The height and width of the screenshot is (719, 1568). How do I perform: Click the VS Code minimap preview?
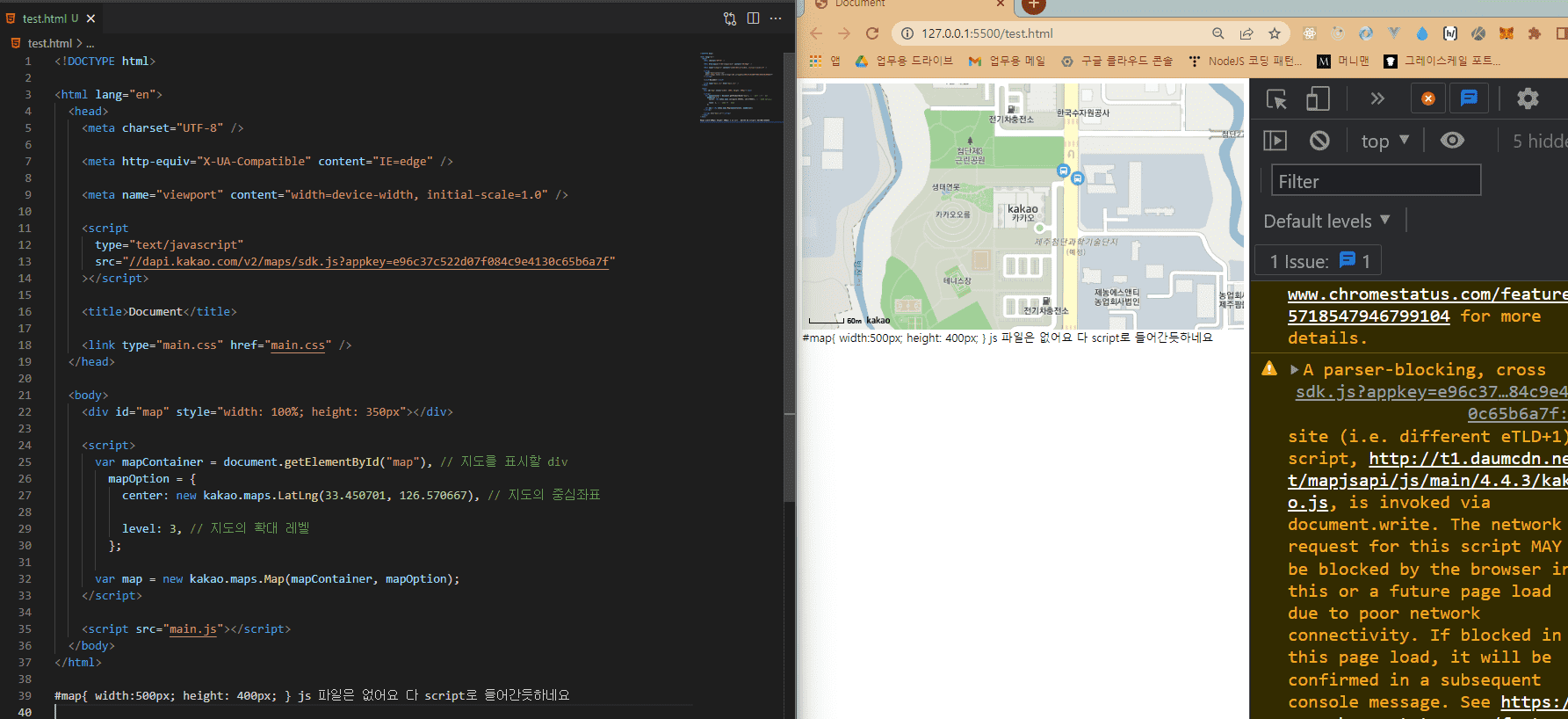[741, 86]
